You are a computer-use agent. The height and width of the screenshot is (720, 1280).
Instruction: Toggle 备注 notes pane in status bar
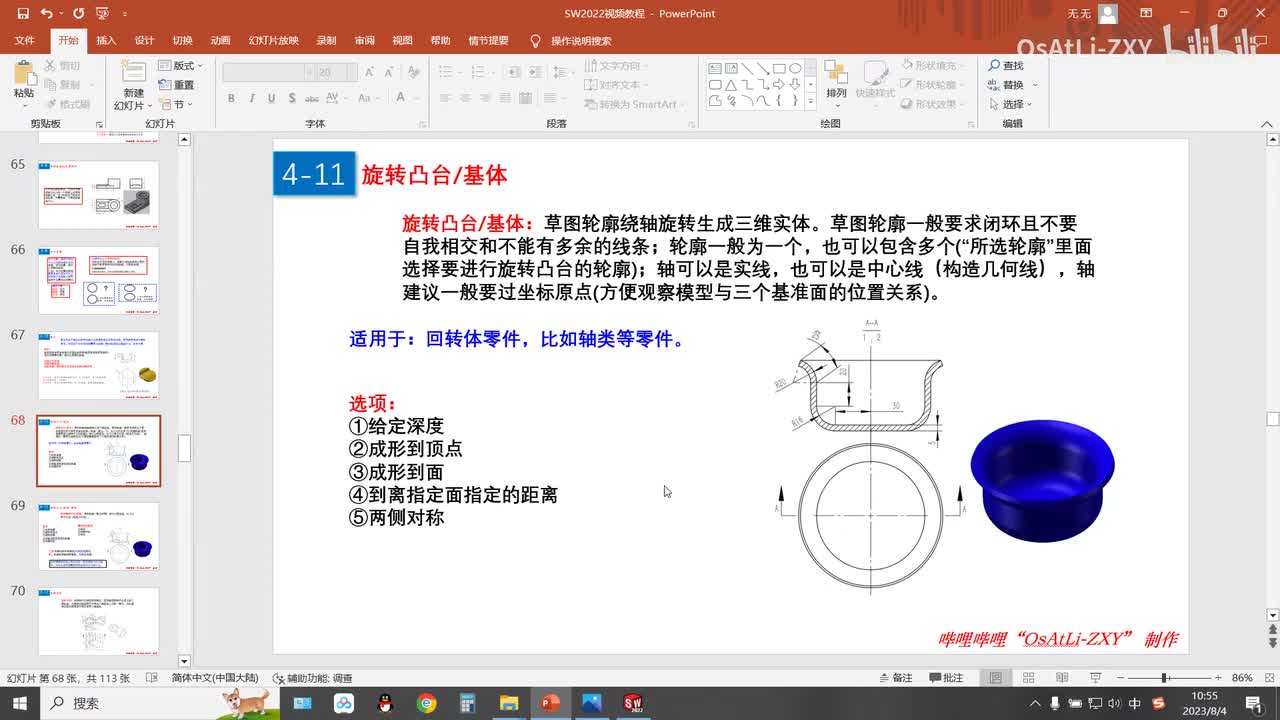coord(894,678)
